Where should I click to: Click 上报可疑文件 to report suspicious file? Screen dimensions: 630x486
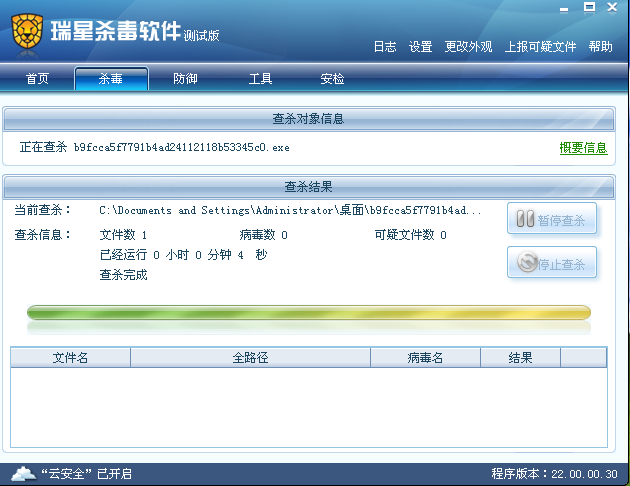540,47
